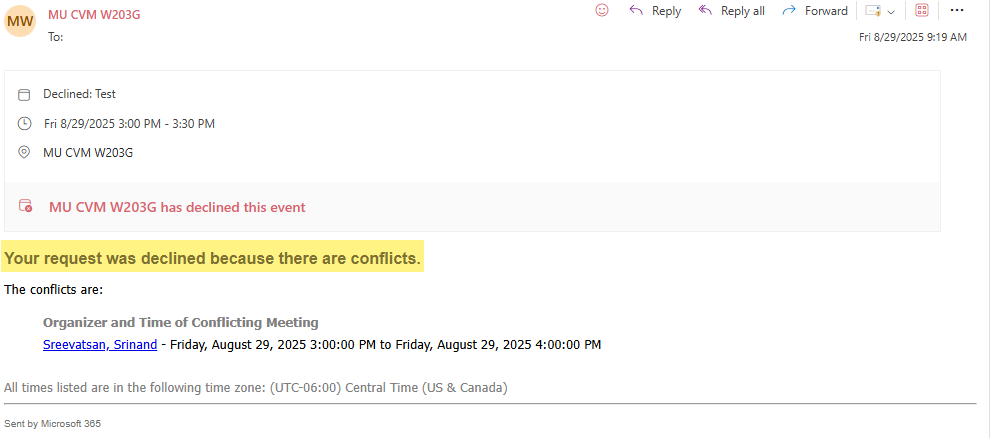Click the meeting time Fri 8/29/2025 text
This screenshot has height=438, width=990.
(x=129, y=124)
